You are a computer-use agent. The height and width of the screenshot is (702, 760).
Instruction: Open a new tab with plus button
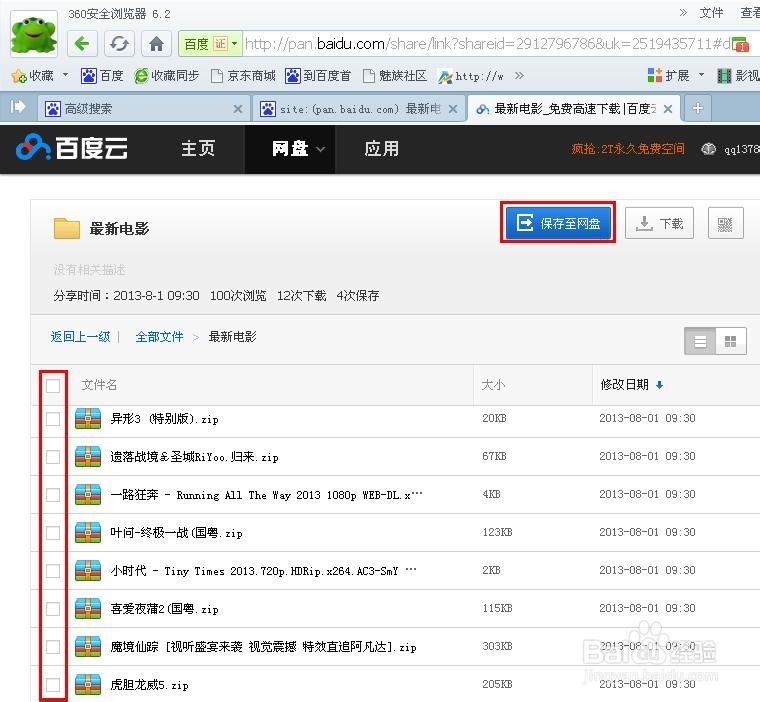click(x=697, y=109)
